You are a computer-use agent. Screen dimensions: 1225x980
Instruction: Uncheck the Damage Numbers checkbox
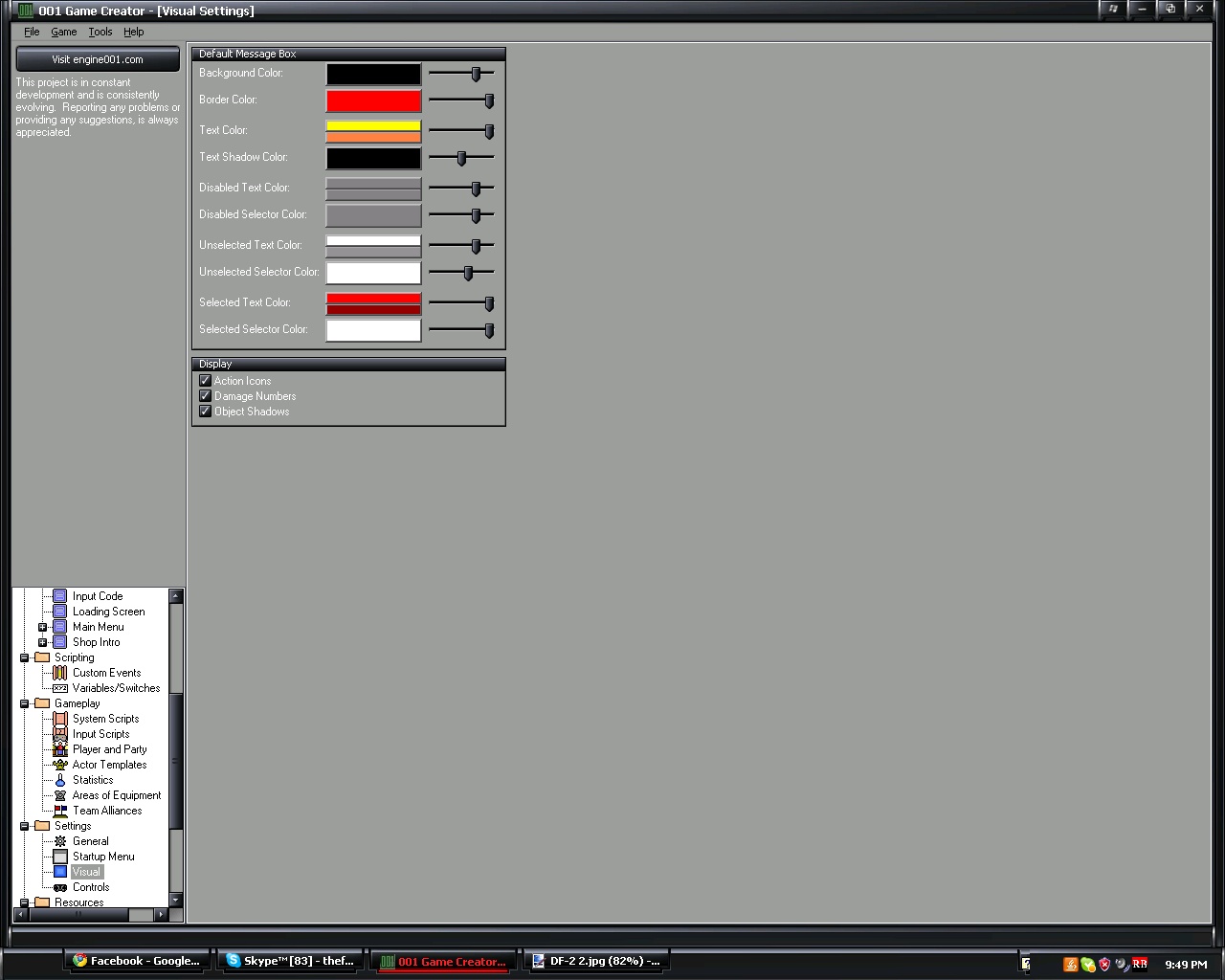coord(205,395)
